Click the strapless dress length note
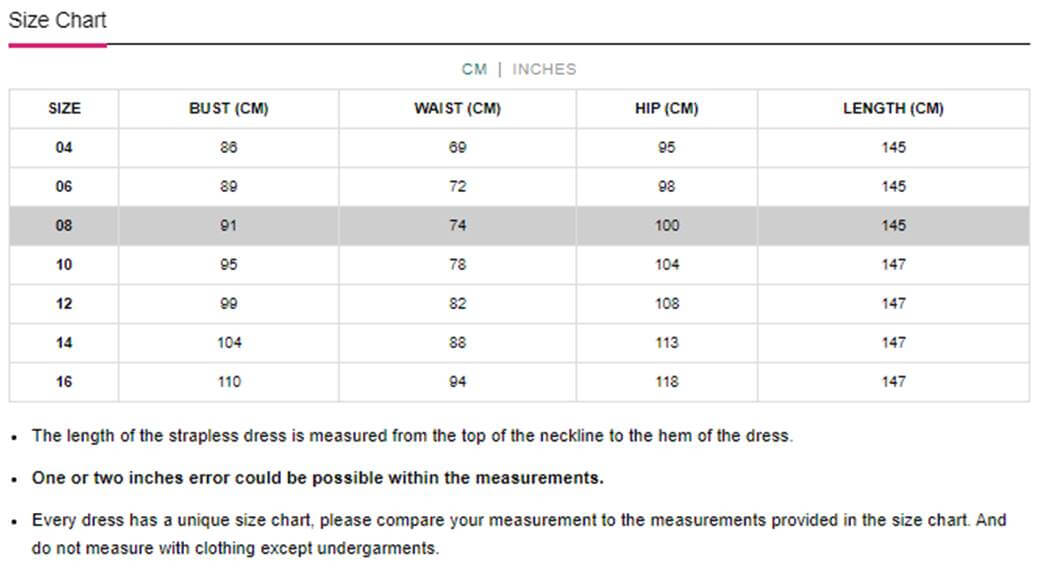1045x578 pixels. (413, 436)
